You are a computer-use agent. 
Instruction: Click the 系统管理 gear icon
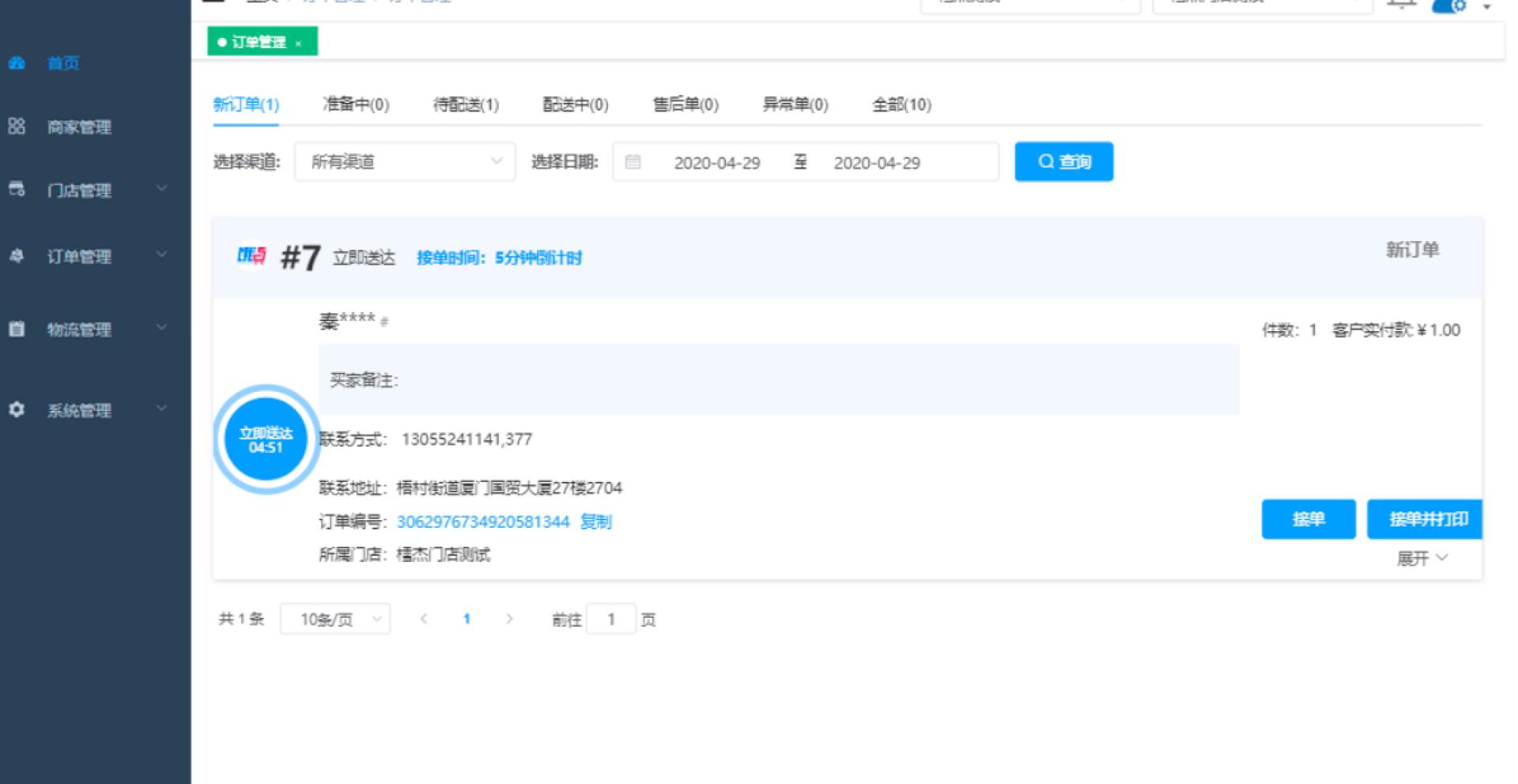[17, 409]
